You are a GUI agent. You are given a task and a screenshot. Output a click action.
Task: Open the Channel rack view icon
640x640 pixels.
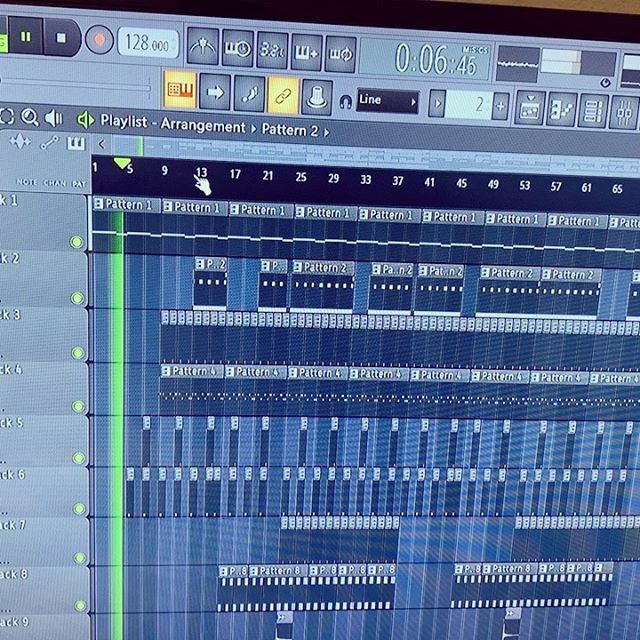[593, 111]
